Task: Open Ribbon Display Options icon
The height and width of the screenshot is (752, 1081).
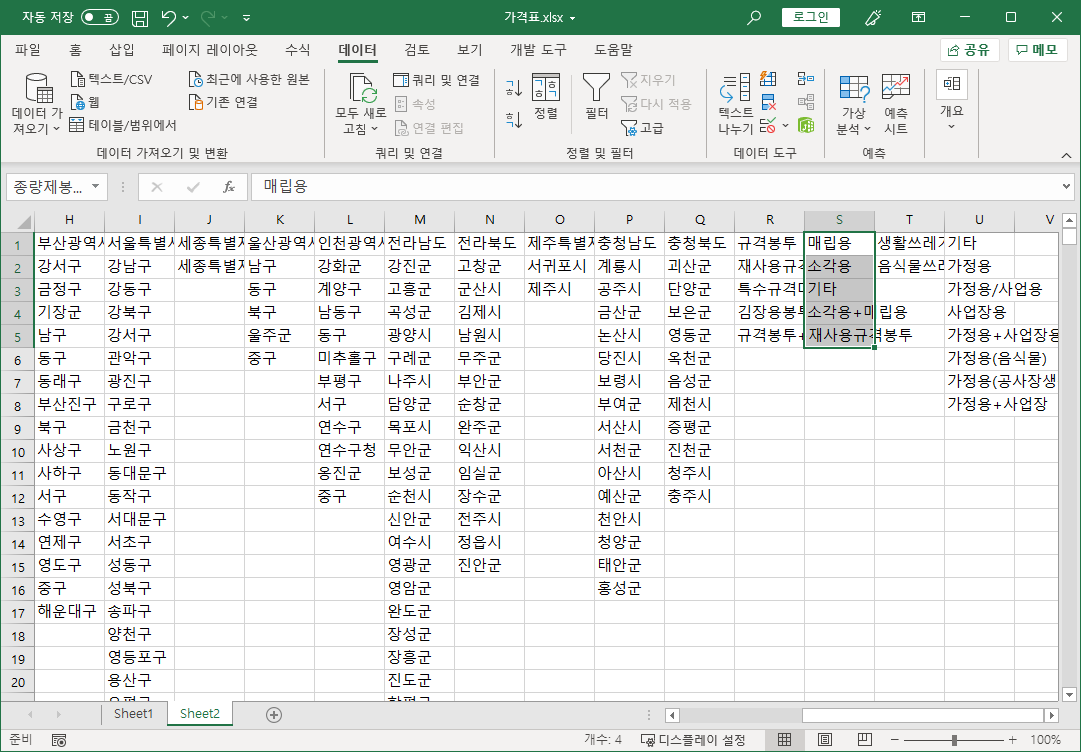Action: pos(918,18)
